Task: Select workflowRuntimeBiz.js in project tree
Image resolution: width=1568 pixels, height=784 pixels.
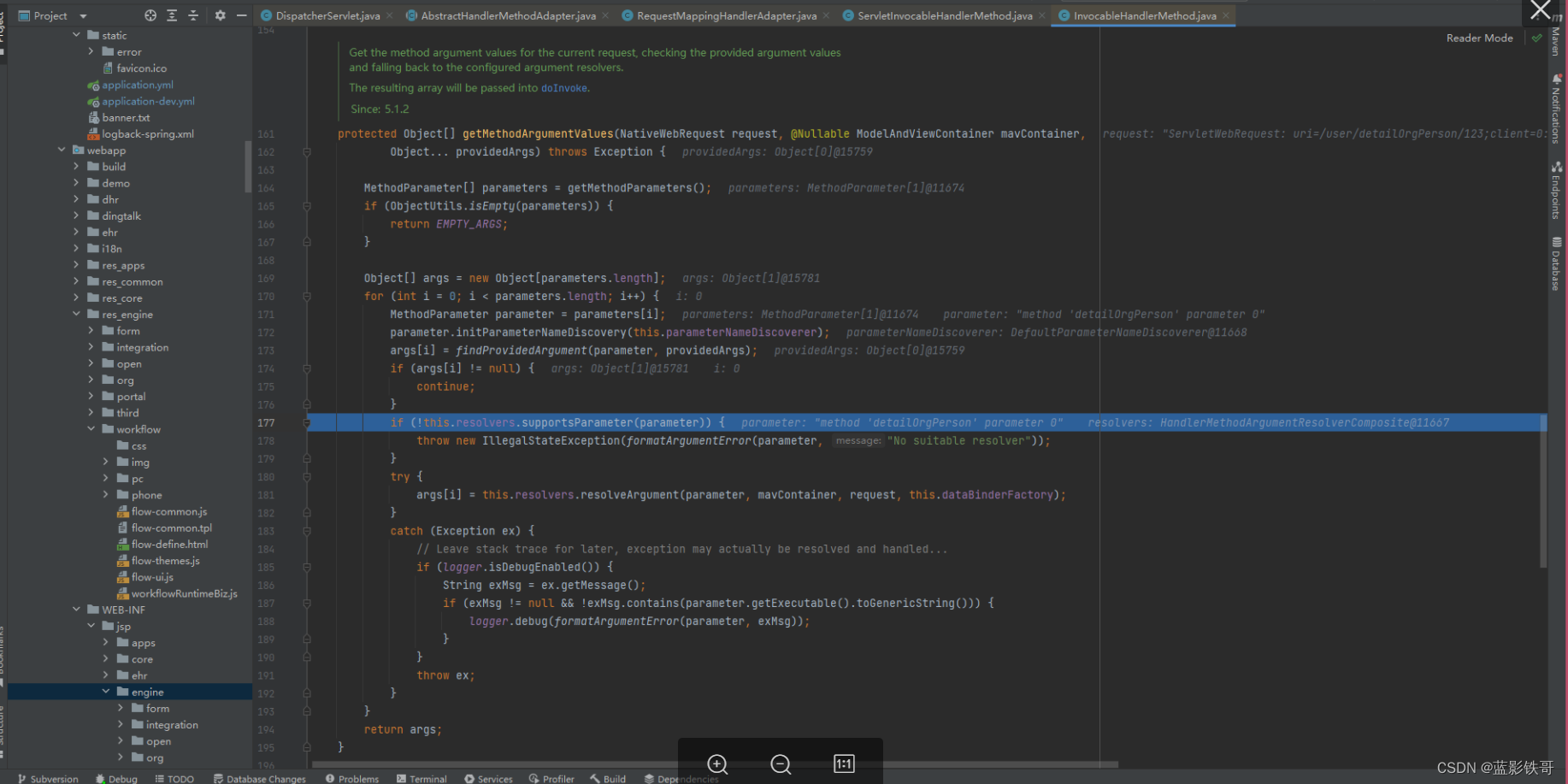Action: 184,593
